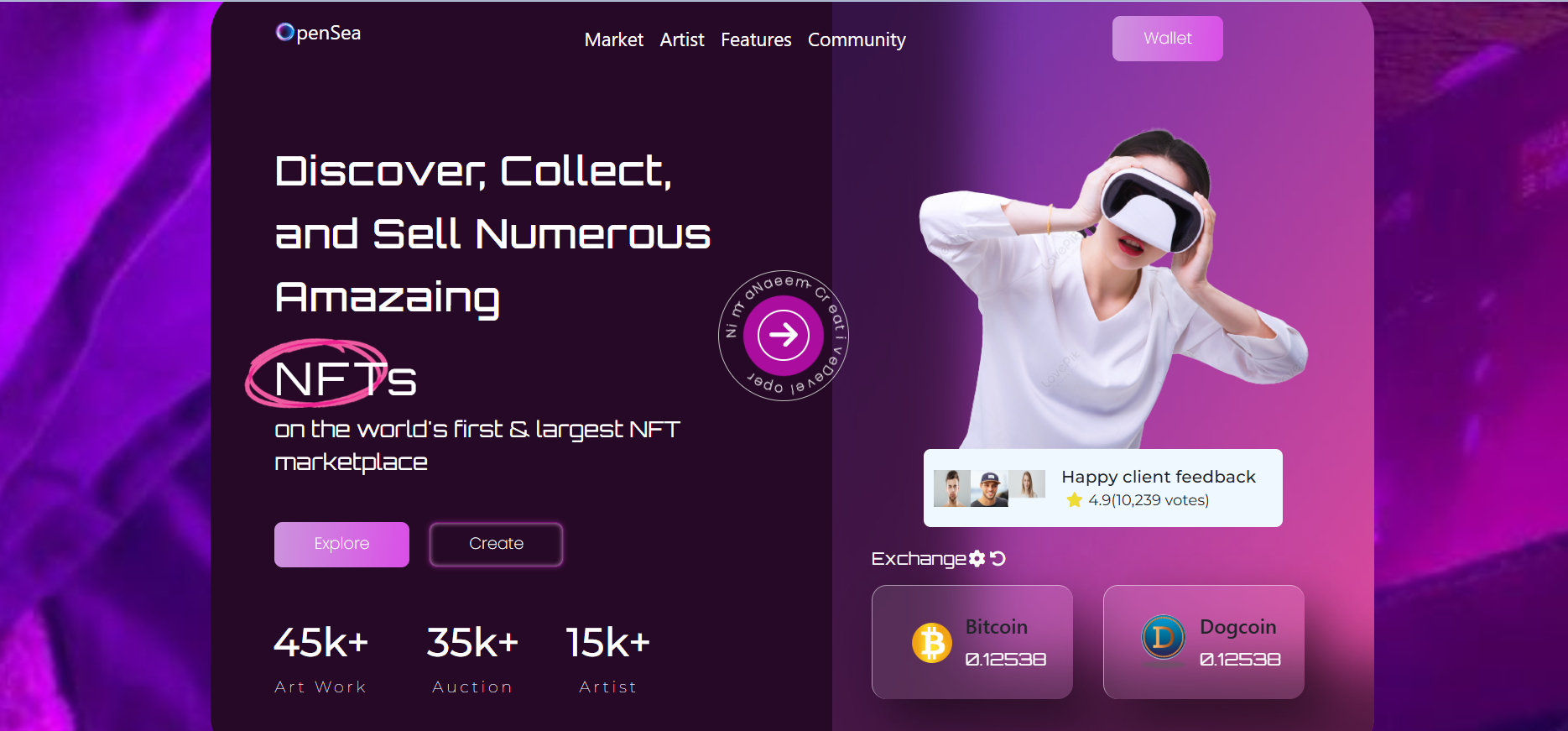Screen dimensions: 1568x731
Task: Click the Explore button
Action: pos(341,544)
